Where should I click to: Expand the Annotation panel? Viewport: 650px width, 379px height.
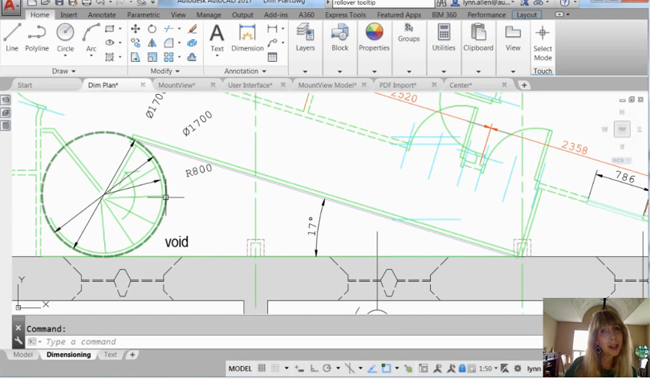(245, 71)
